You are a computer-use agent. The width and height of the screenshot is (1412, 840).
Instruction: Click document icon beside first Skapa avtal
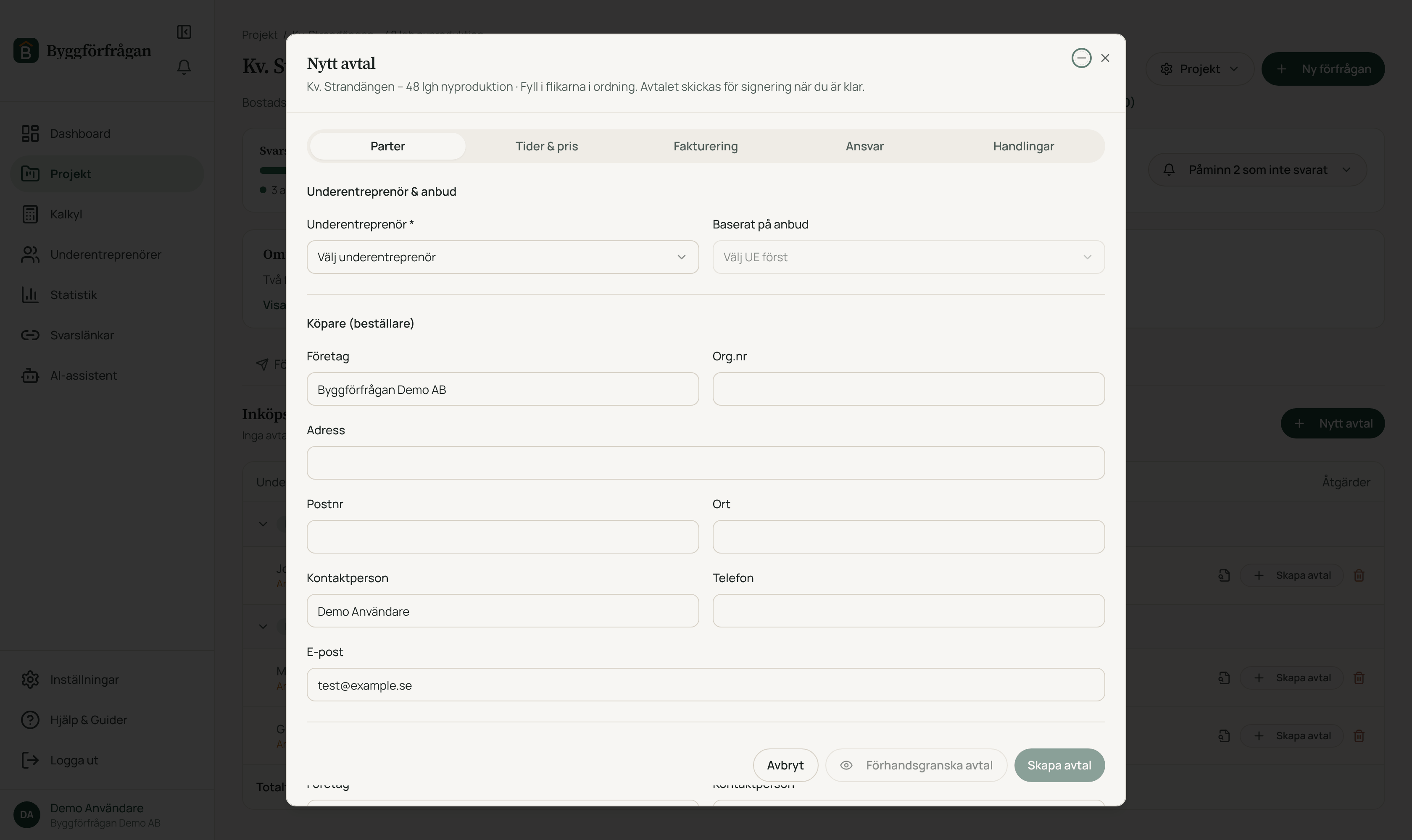click(x=1224, y=575)
